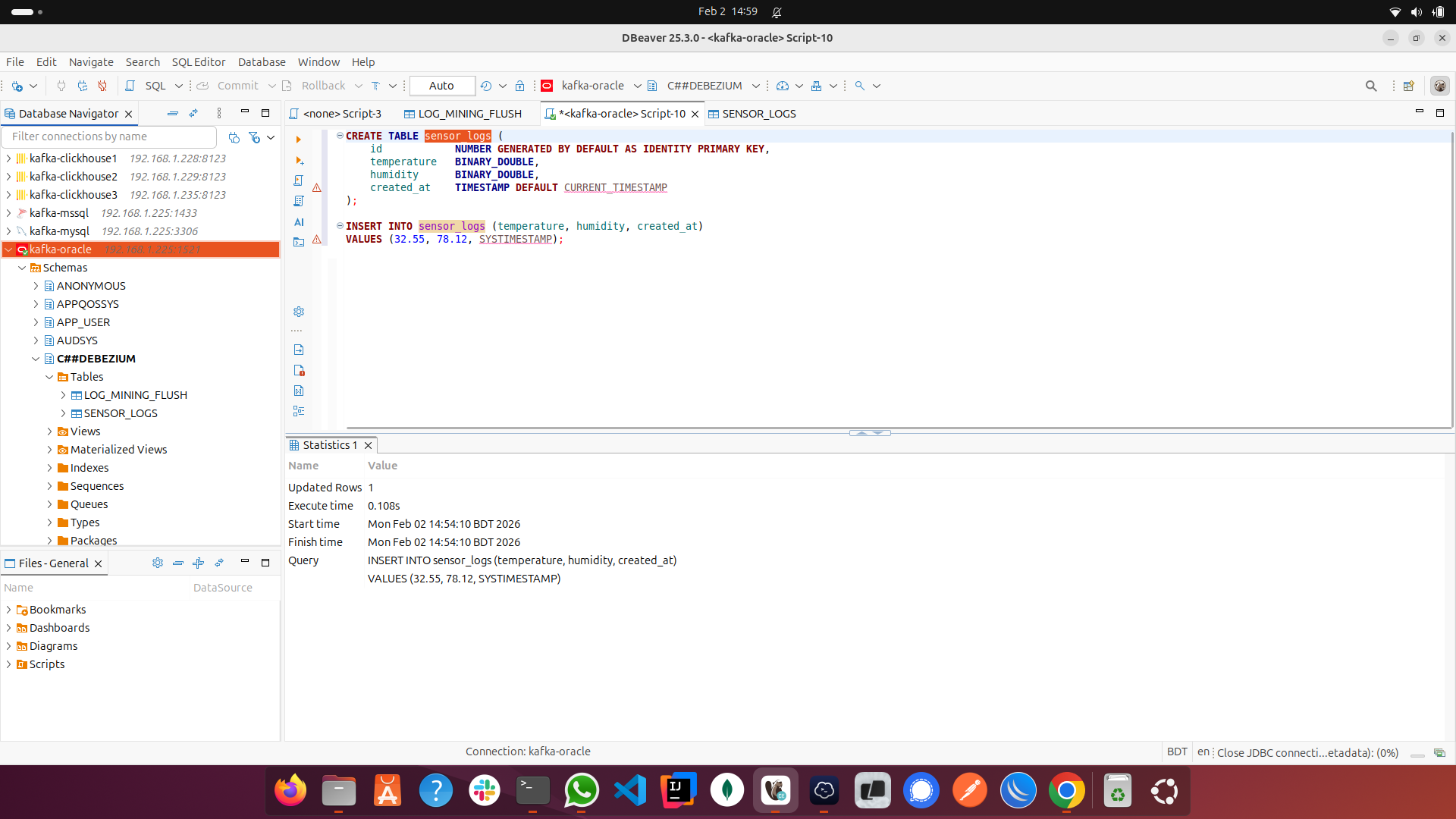Click the Collapse All icon in Database Navigator

click(173, 114)
